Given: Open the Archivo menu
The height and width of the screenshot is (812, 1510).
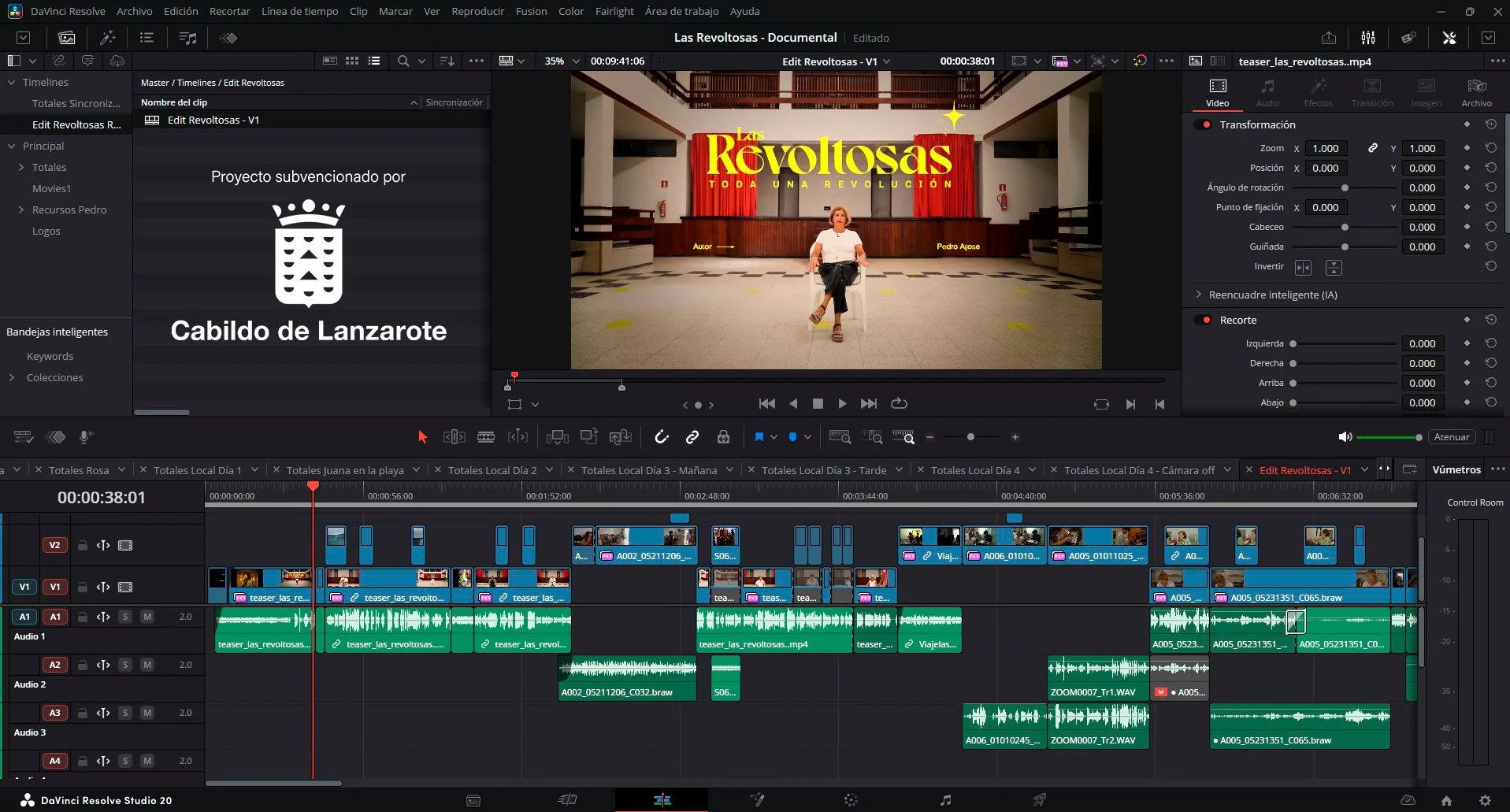Looking at the screenshot, I should (x=135, y=11).
